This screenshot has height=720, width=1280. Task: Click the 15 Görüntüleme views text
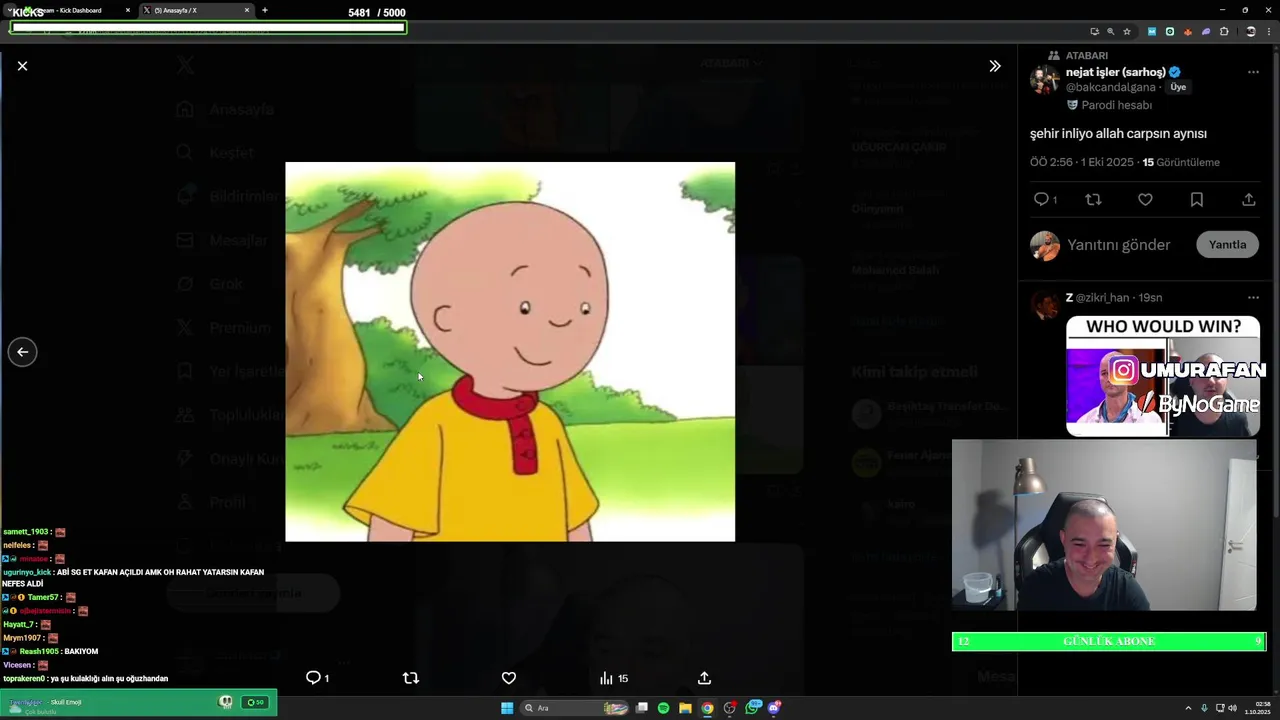click(1181, 162)
